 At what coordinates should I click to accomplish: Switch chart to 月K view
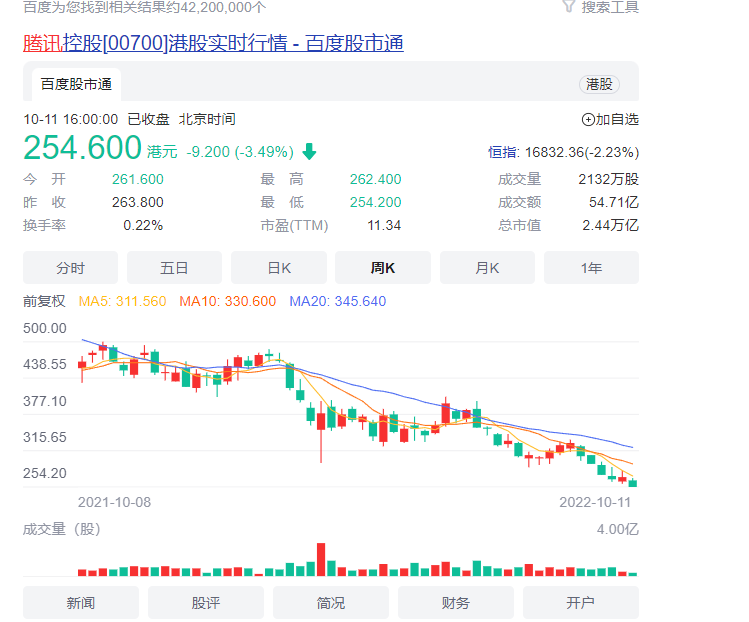tap(487, 268)
